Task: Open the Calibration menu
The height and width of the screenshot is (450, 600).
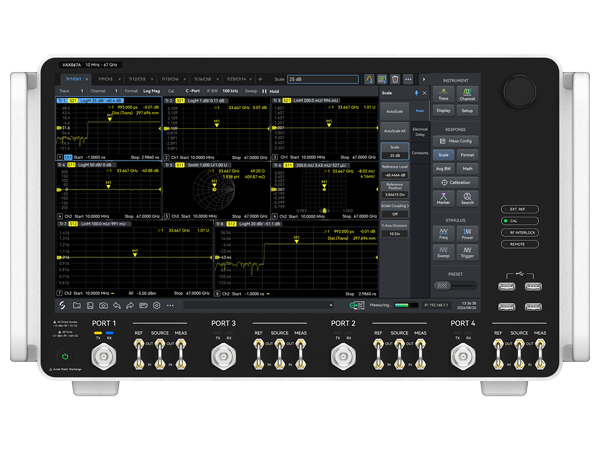Action: pyautogui.click(x=455, y=183)
